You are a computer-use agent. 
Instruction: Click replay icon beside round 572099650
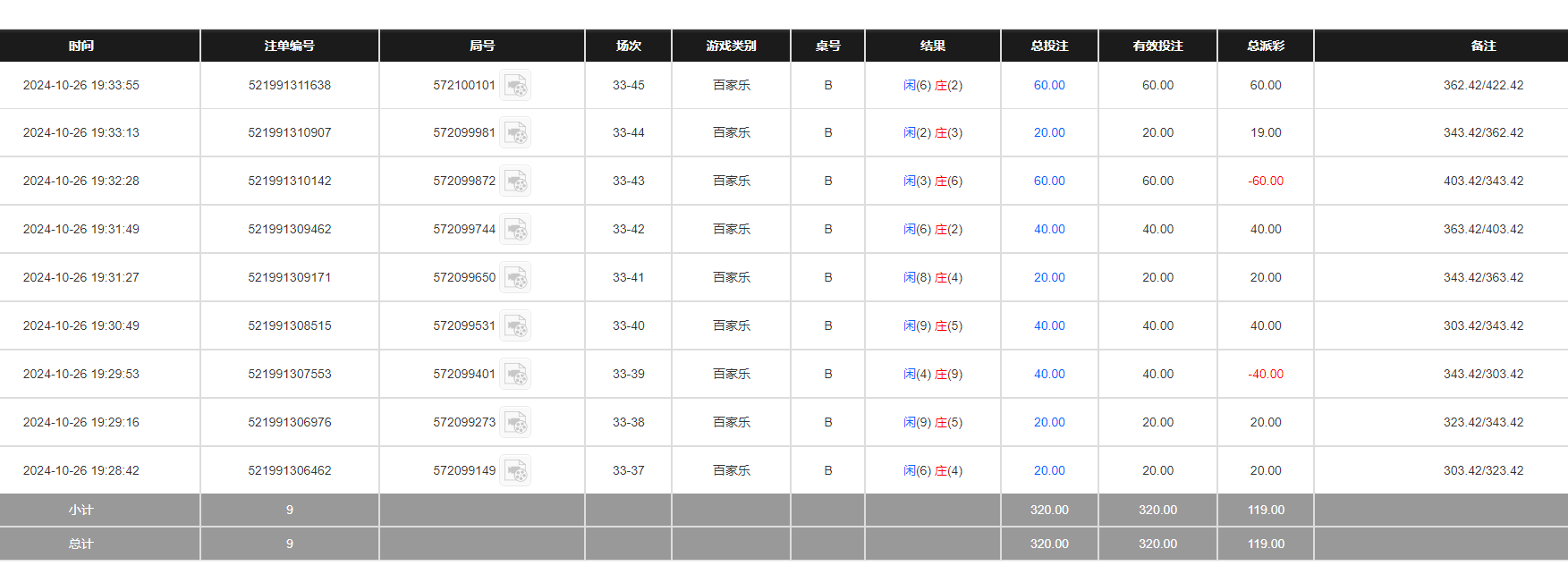point(515,278)
